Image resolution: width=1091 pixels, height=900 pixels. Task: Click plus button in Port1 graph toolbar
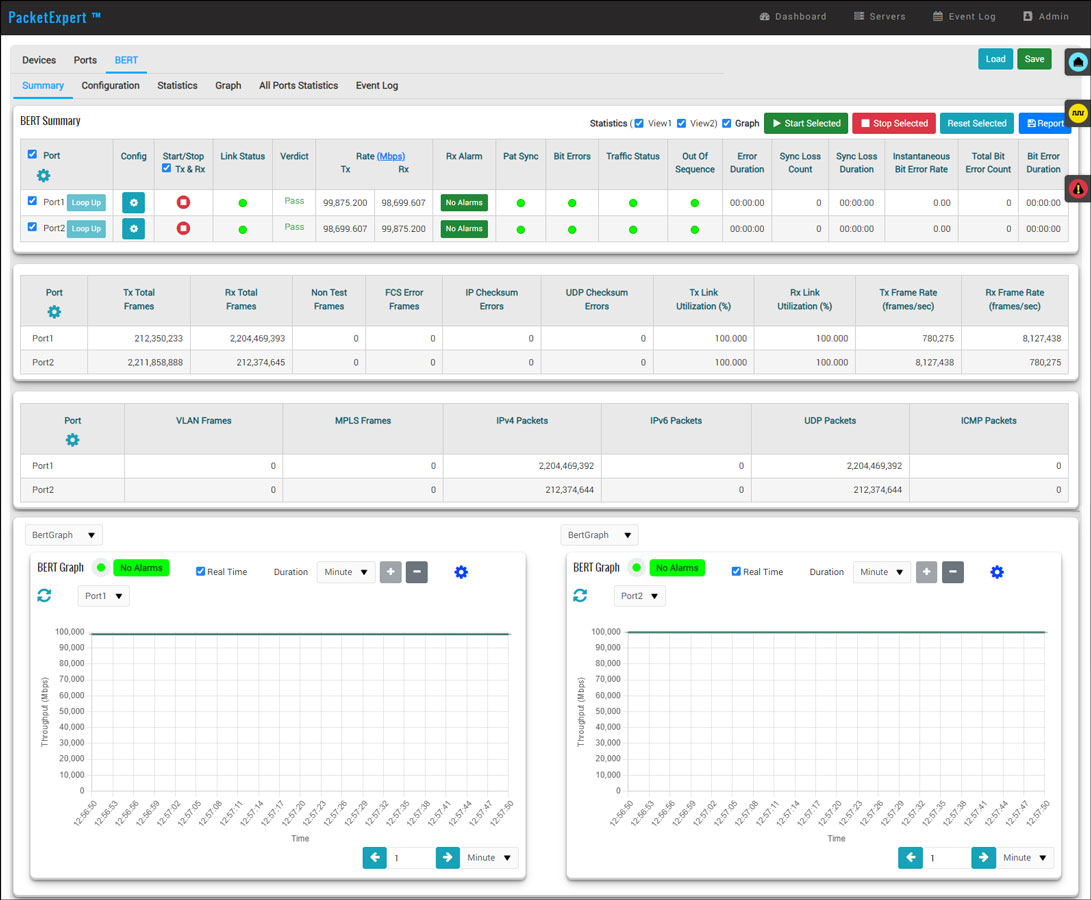point(390,572)
